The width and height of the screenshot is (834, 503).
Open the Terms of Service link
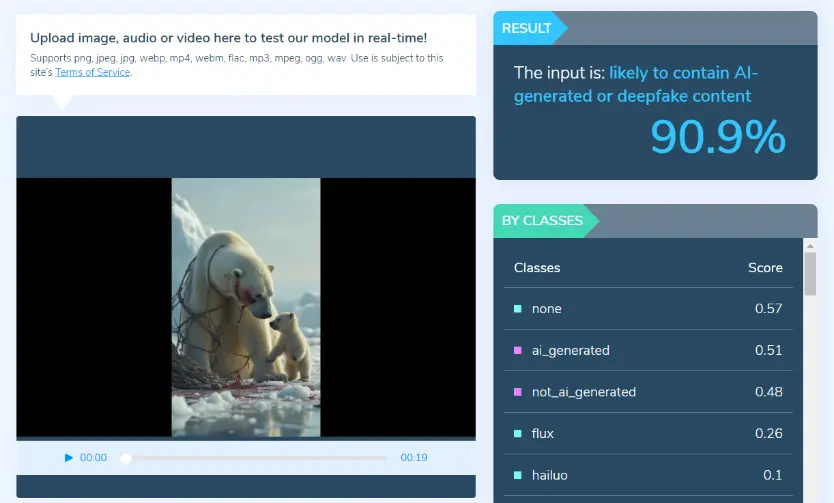pyautogui.click(x=93, y=72)
